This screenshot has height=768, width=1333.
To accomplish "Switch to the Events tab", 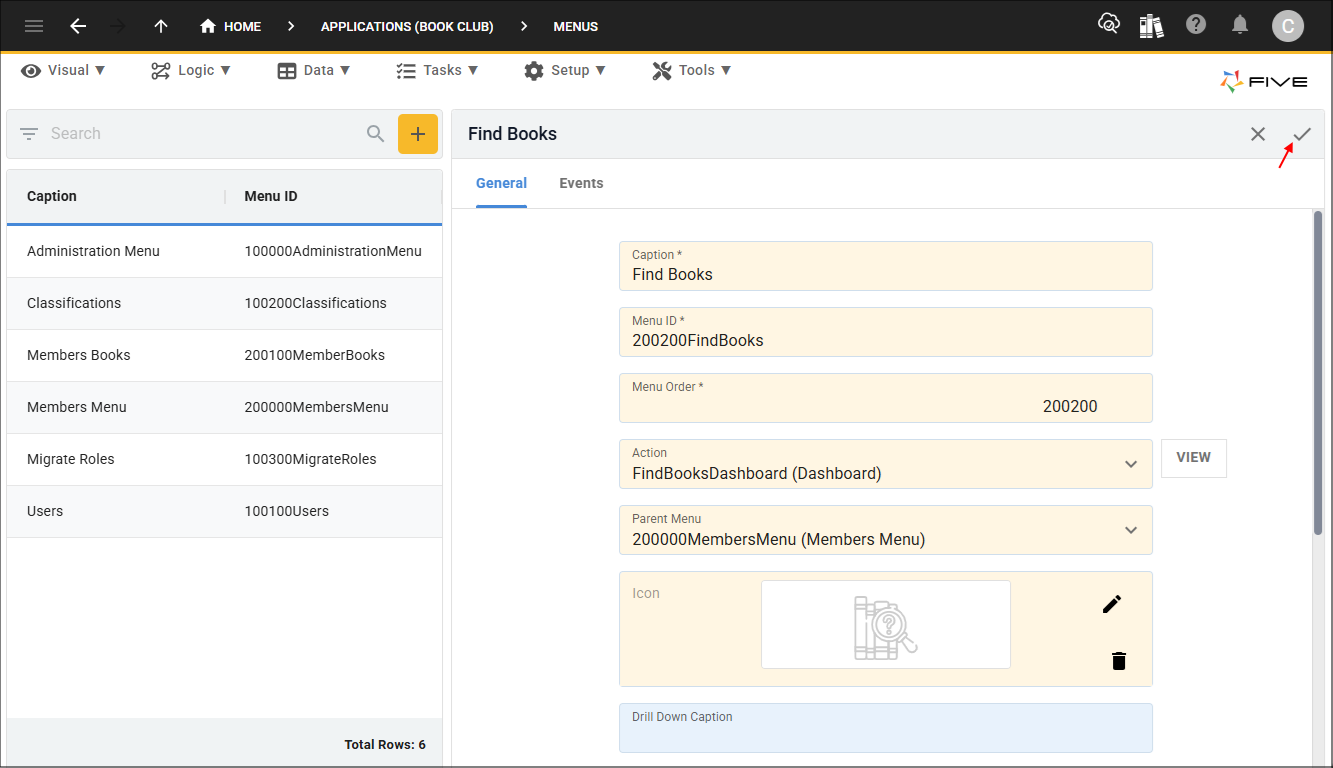I will (581, 183).
